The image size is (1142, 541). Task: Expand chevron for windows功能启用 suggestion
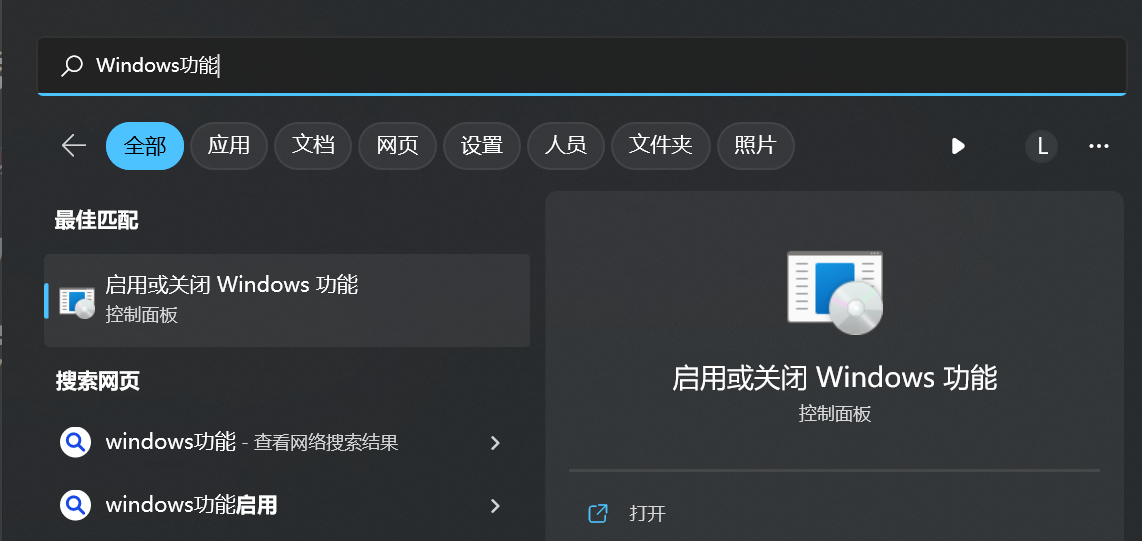495,505
